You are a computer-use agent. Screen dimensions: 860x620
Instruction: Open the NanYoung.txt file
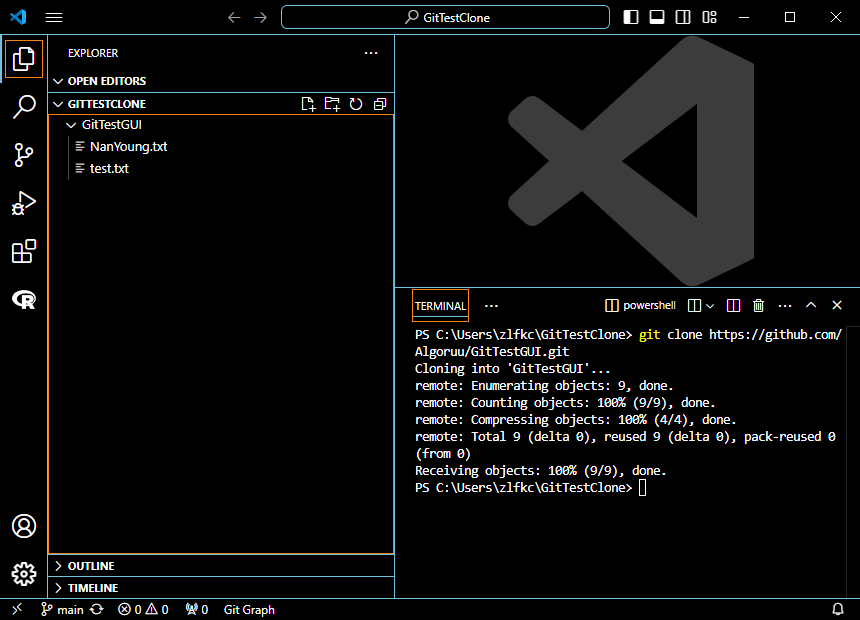[x=221, y=146]
